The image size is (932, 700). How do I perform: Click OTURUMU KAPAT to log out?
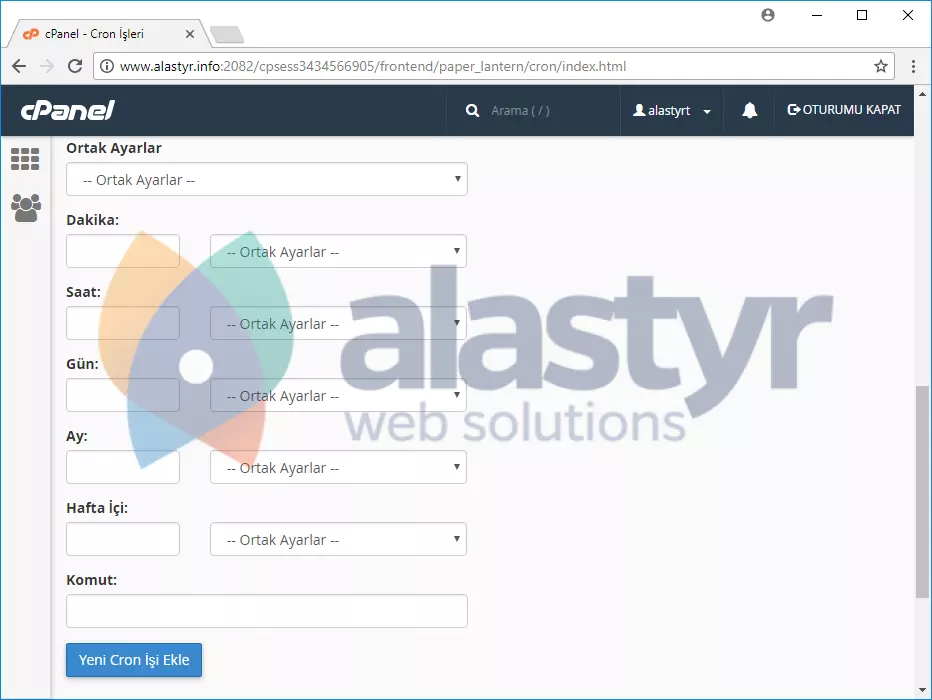tap(844, 110)
